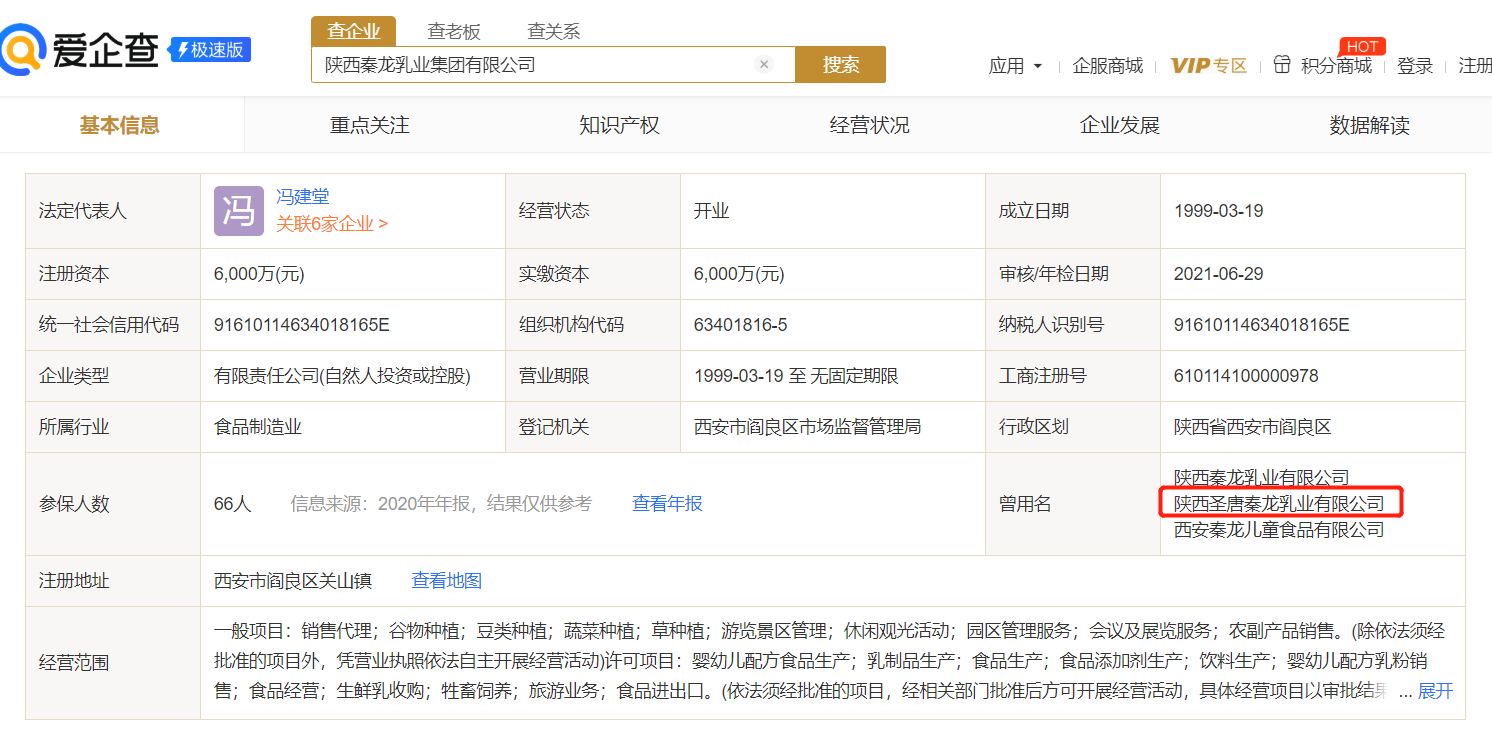Click the 搜索 search button

[841, 63]
